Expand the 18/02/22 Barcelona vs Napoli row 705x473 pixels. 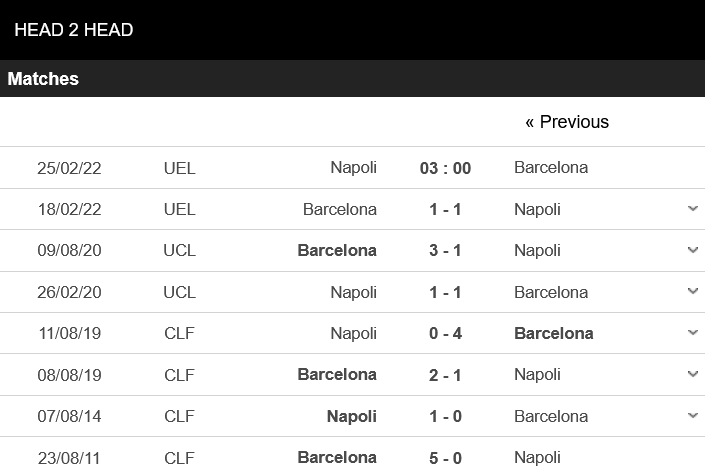pos(693,208)
